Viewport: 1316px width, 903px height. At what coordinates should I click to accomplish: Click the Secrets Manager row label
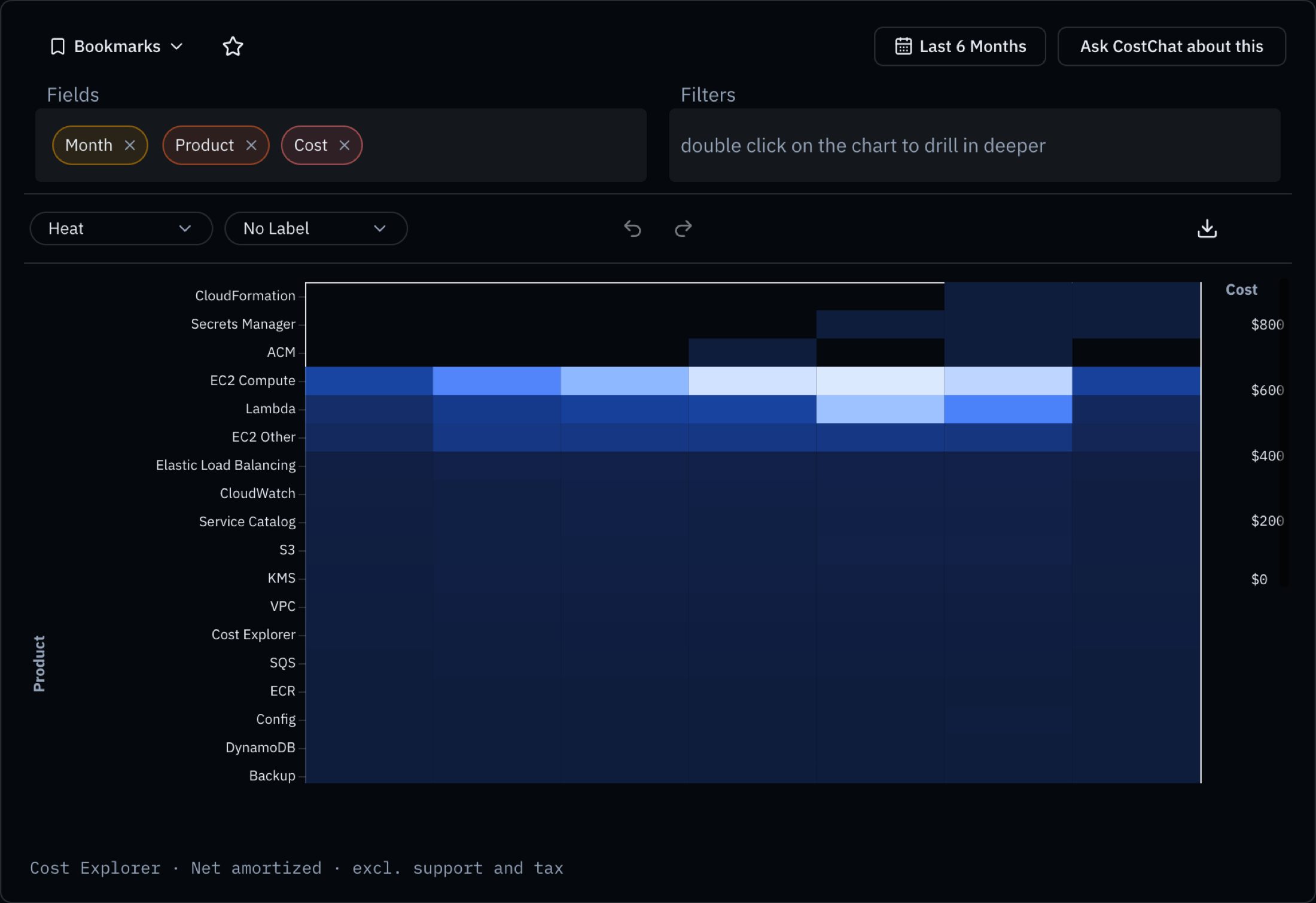243,324
